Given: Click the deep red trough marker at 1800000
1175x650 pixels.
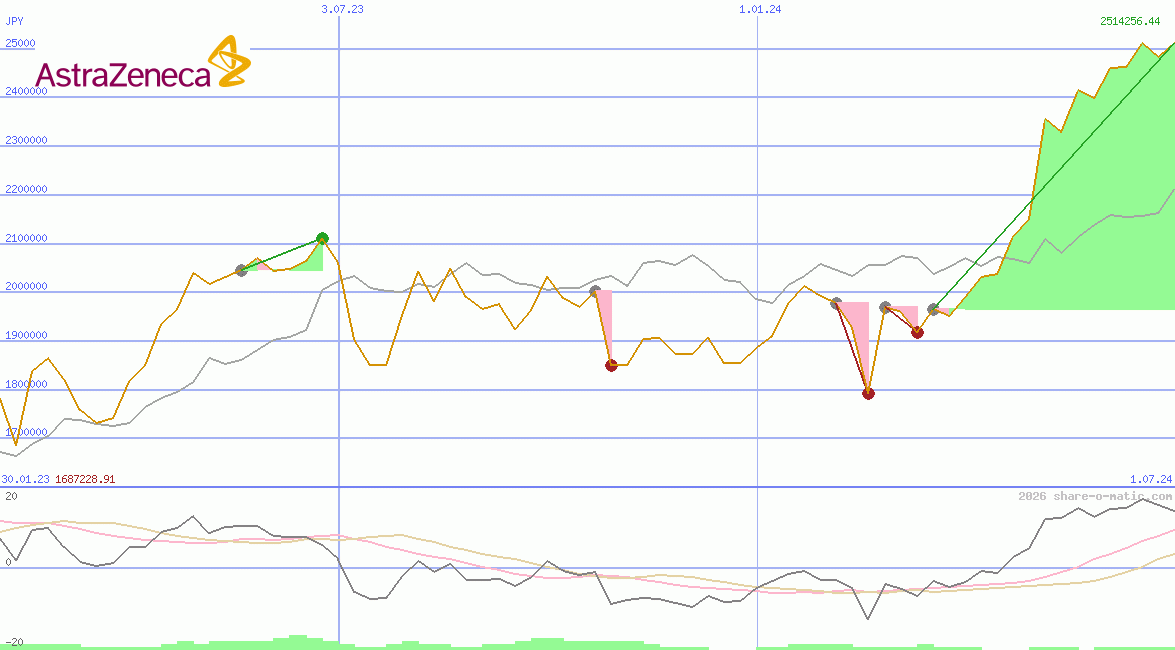Looking at the screenshot, I should point(868,394).
